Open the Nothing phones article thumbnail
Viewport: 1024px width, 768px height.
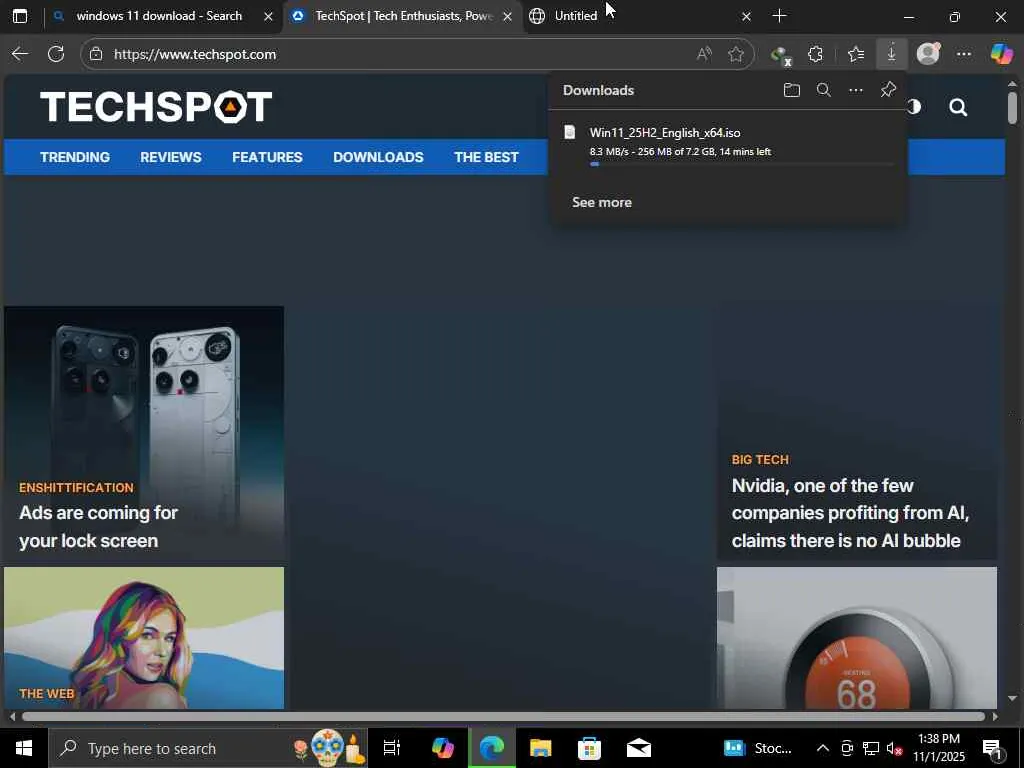click(144, 433)
